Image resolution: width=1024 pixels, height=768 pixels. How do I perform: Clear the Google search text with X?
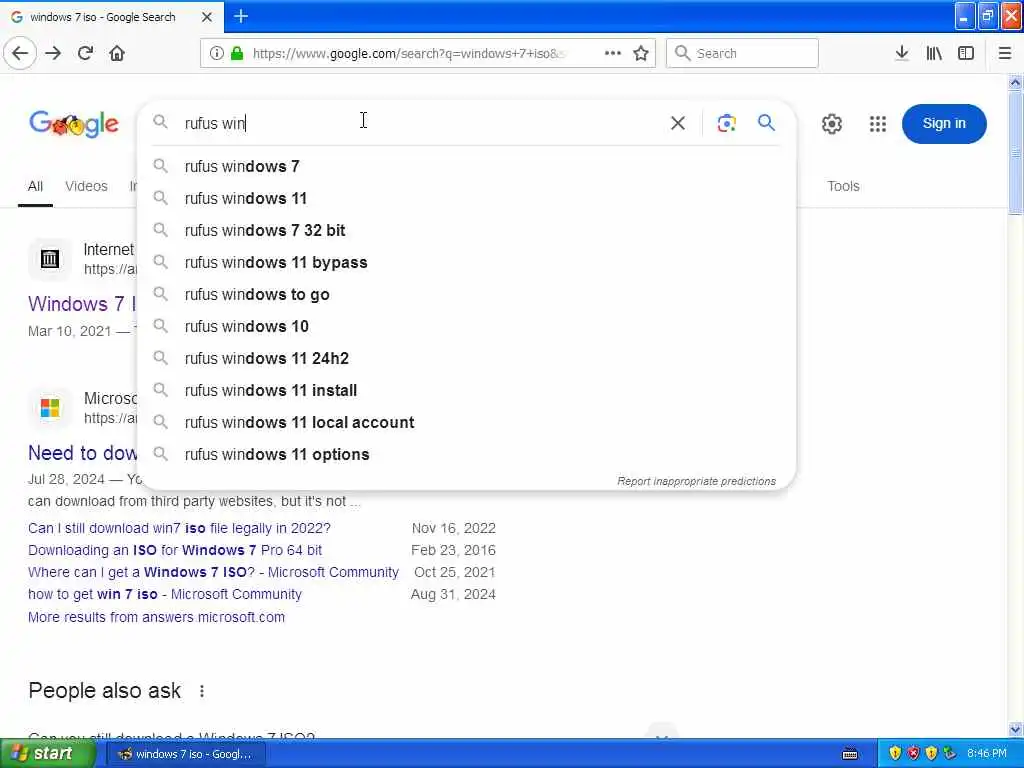coord(678,123)
